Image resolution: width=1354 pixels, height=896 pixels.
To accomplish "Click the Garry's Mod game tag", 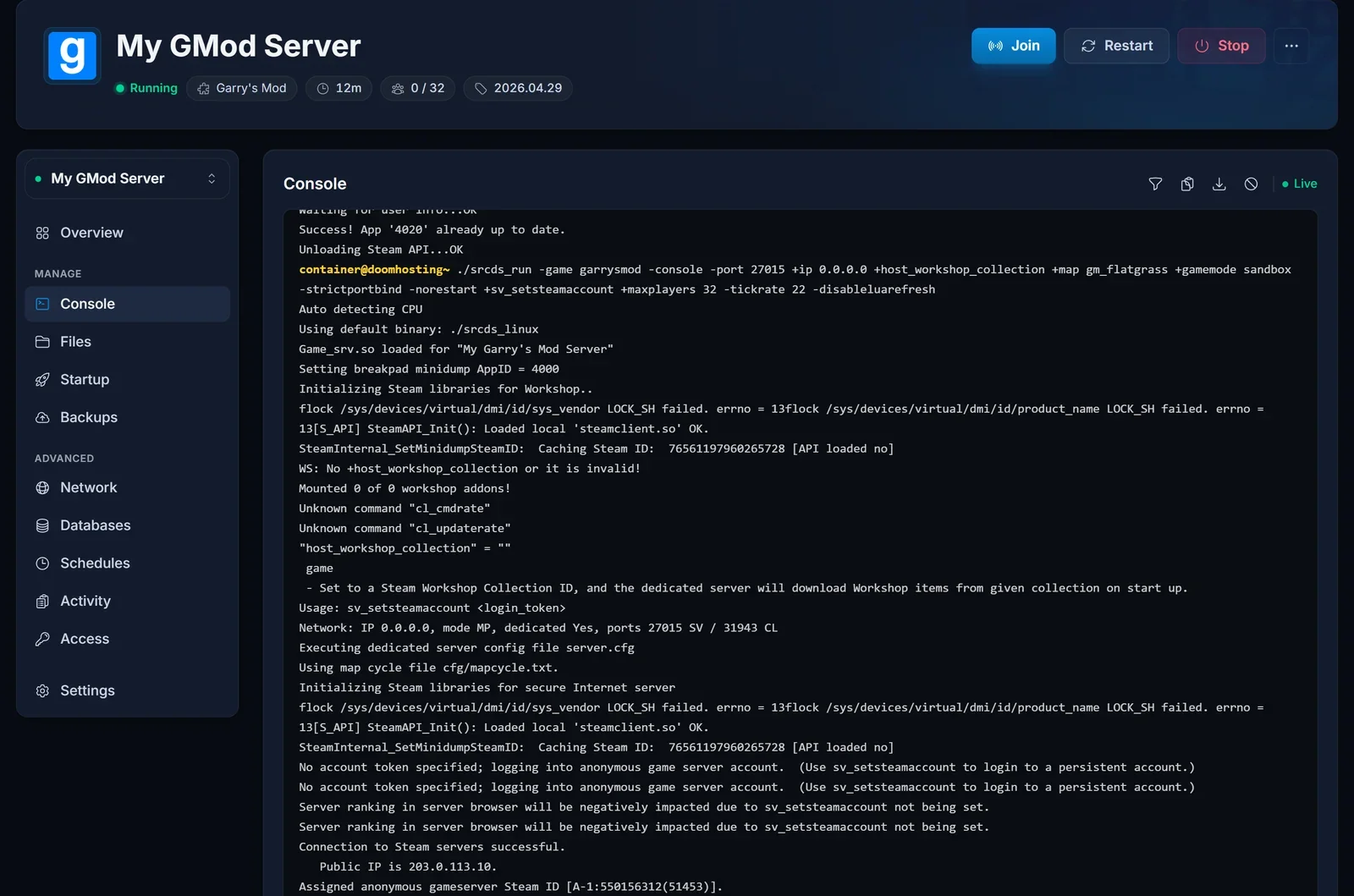I will coord(242,88).
